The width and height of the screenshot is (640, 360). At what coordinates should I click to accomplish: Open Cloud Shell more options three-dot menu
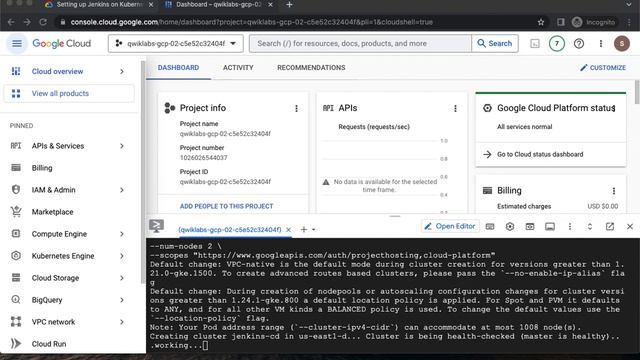coord(570,227)
